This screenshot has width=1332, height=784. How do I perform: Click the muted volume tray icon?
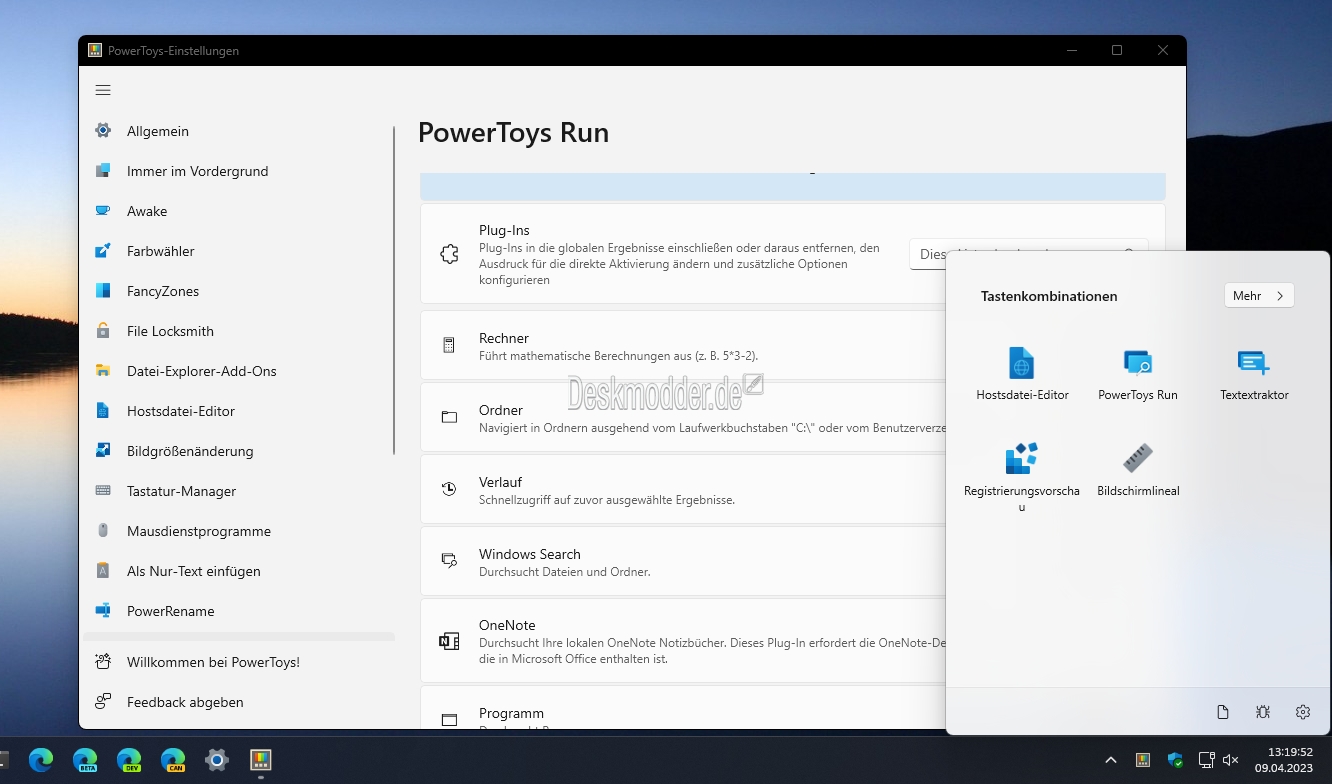[1231, 760]
